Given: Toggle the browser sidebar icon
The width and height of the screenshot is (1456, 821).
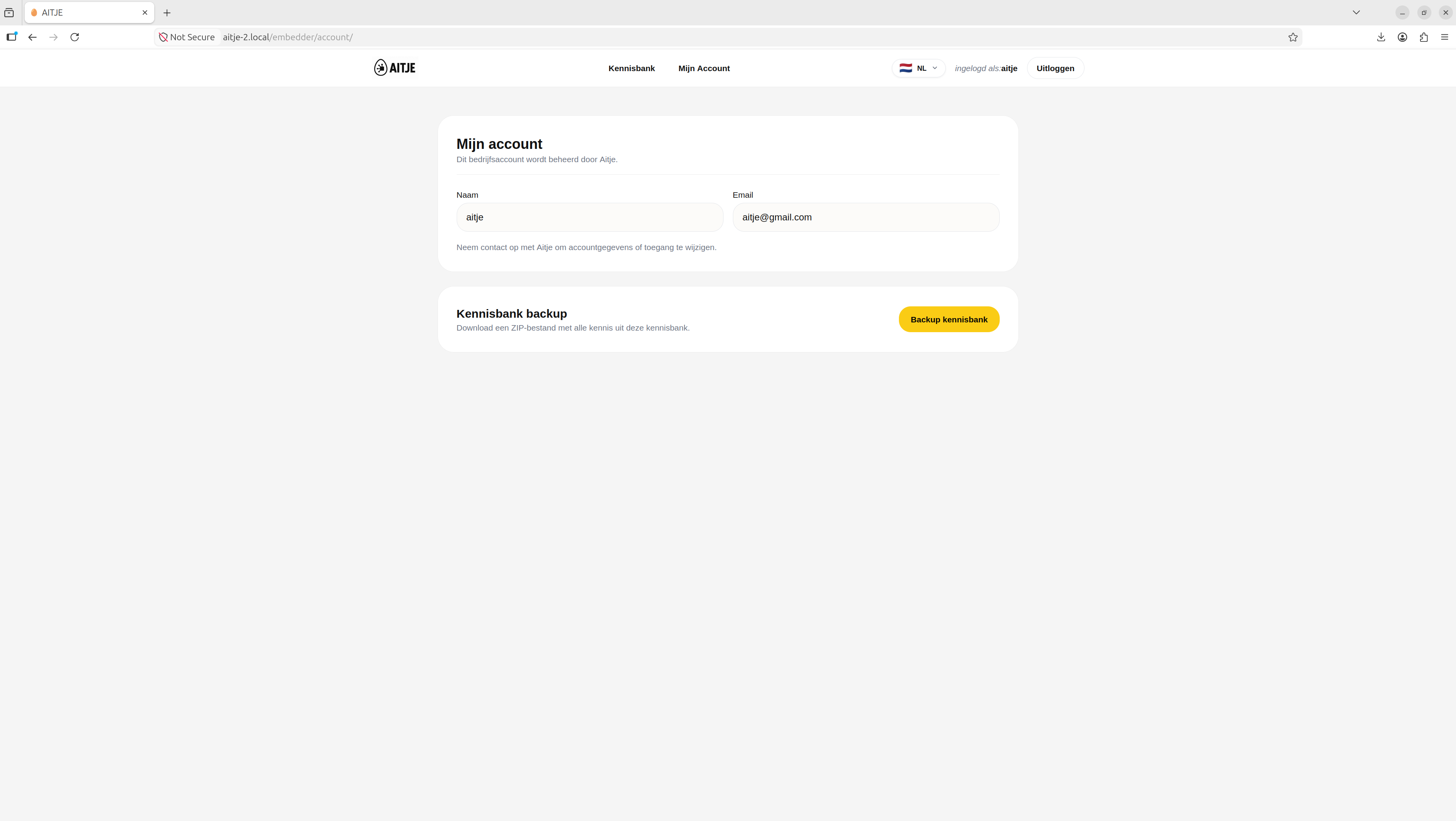Looking at the screenshot, I should pos(12,38).
